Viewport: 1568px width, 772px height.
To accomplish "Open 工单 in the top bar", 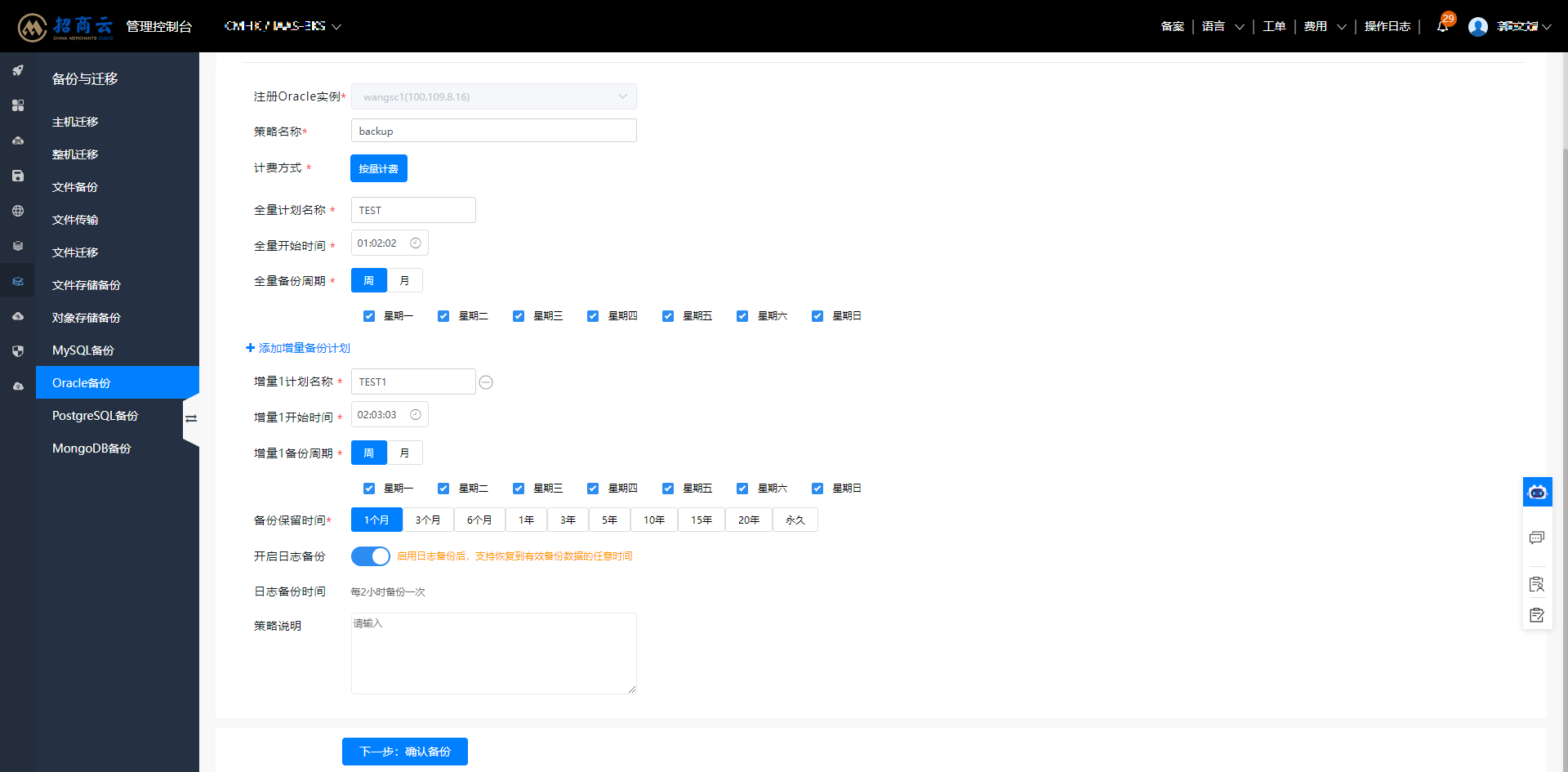I will click(x=1274, y=26).
